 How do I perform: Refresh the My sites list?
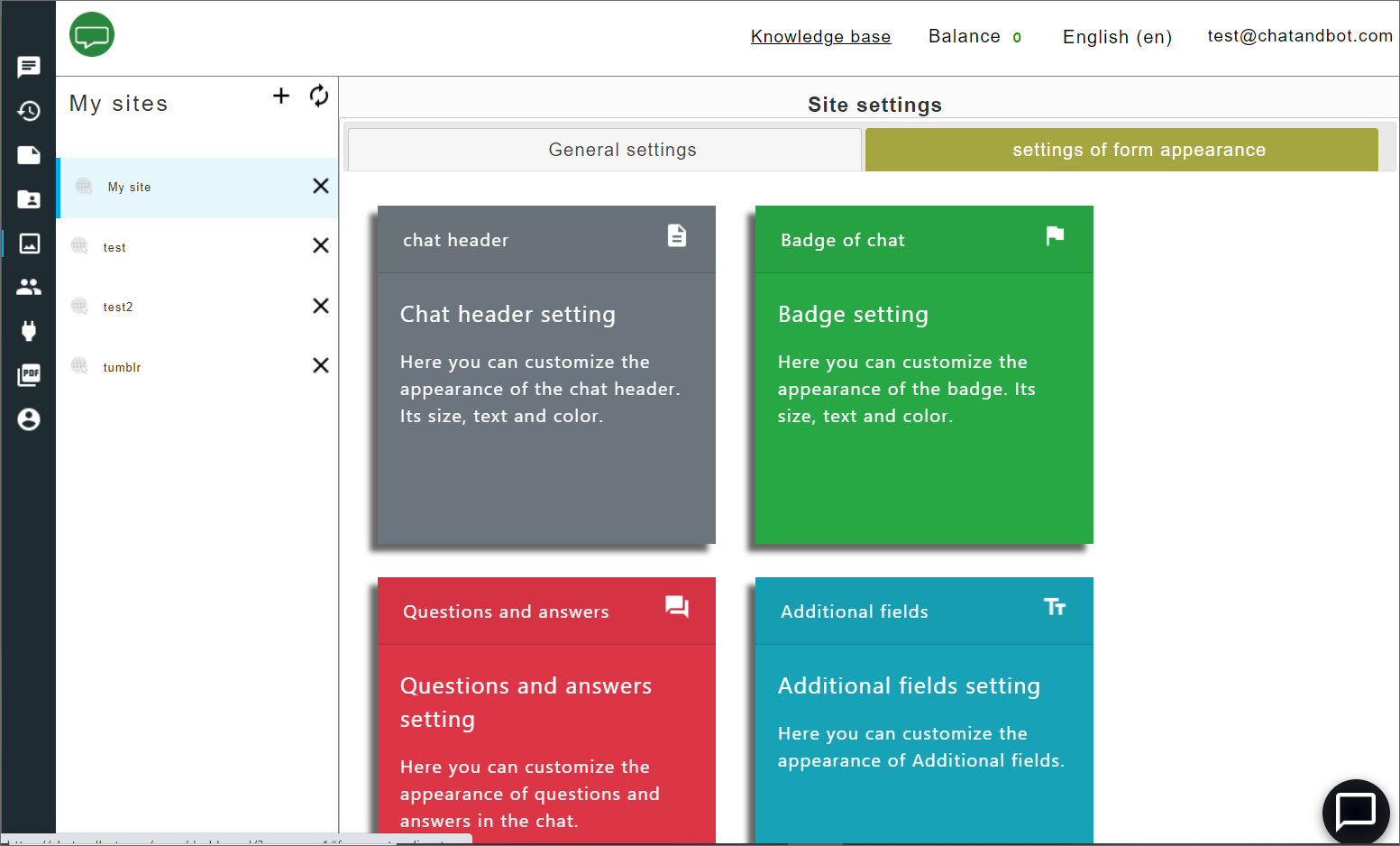point(319,96)
